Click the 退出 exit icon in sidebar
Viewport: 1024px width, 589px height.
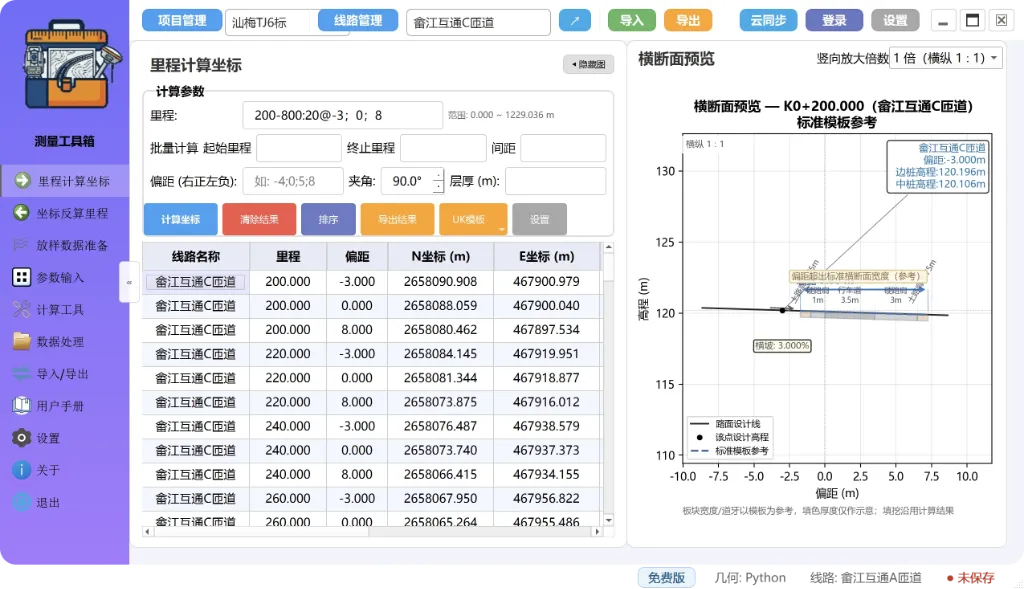[x=22, y=502]
